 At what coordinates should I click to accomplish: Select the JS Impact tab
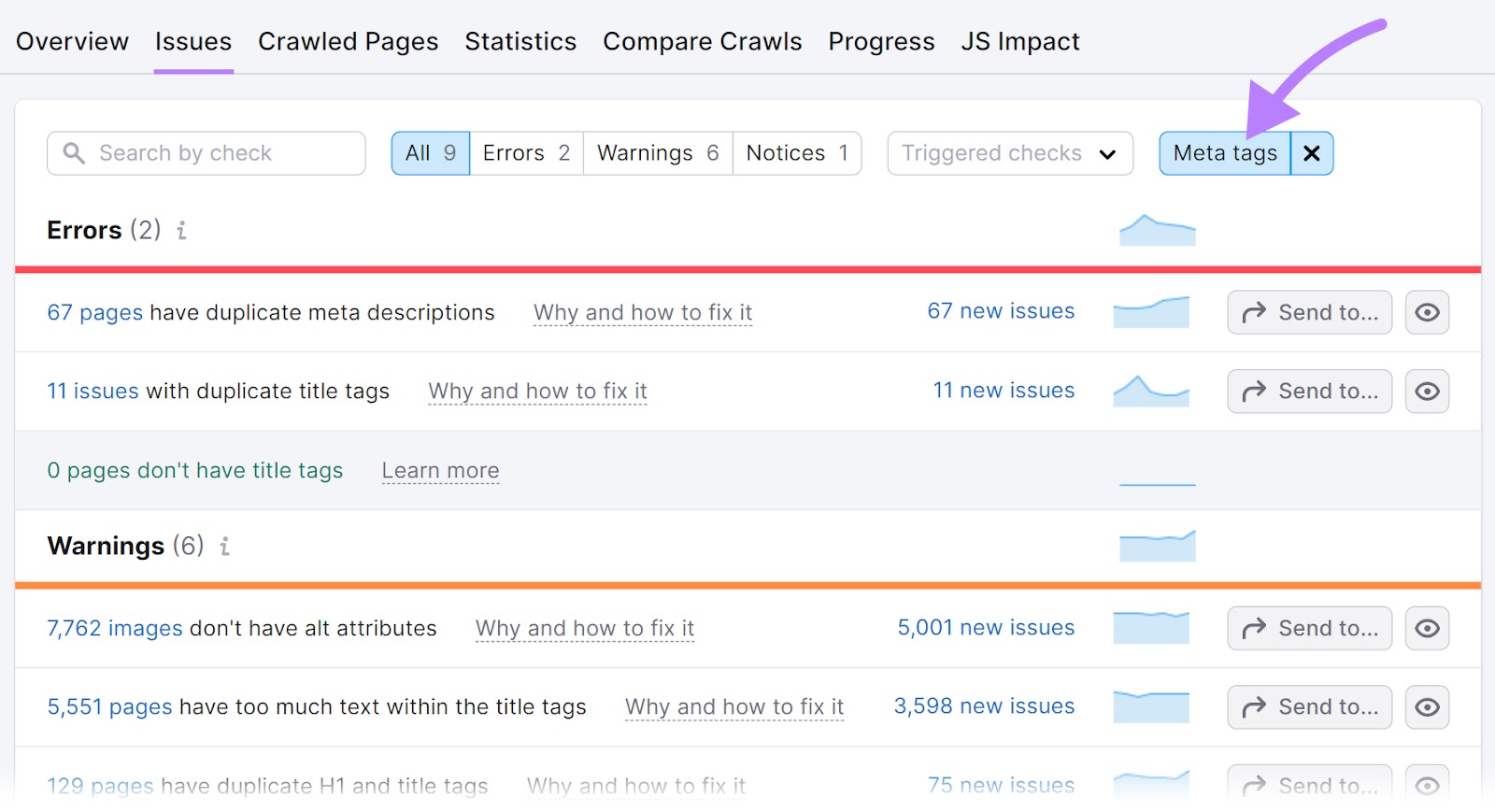click(x=1019, y=41)
